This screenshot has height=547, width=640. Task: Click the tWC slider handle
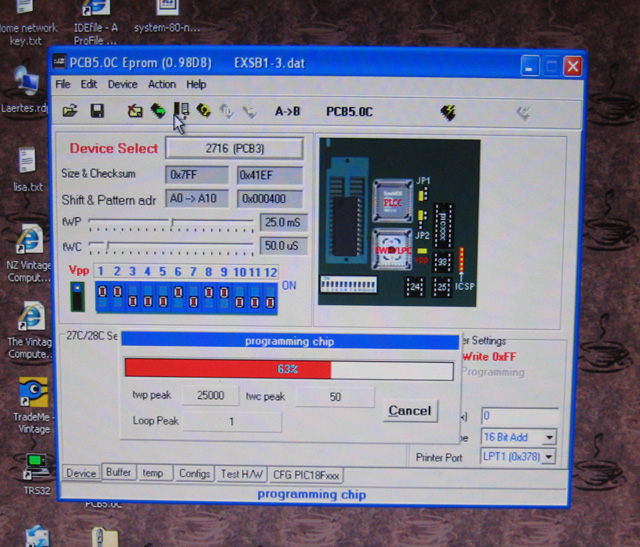click(x=108, y=246)
